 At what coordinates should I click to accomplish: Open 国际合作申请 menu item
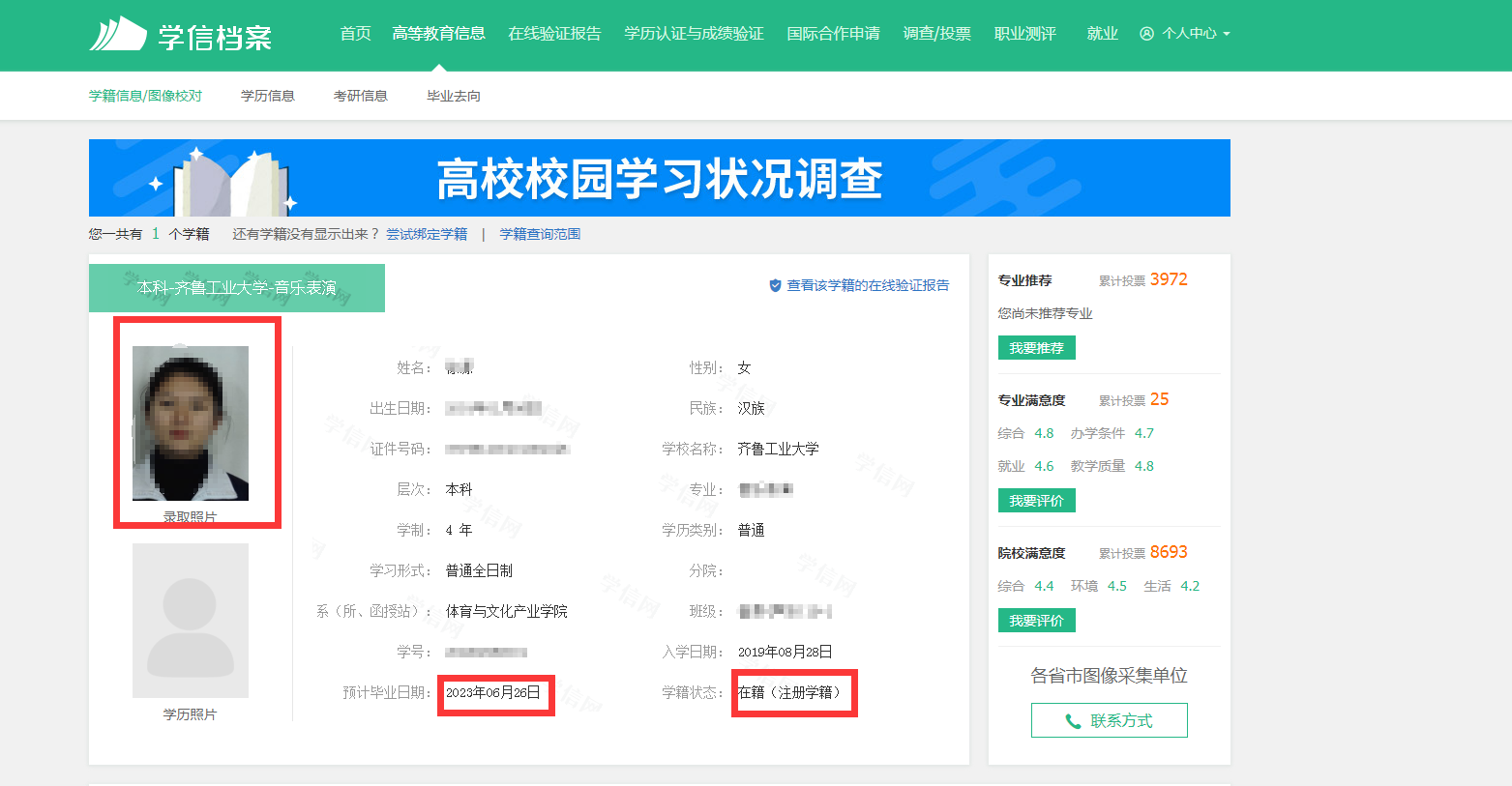pyautogui.click(x=834, y=34)
